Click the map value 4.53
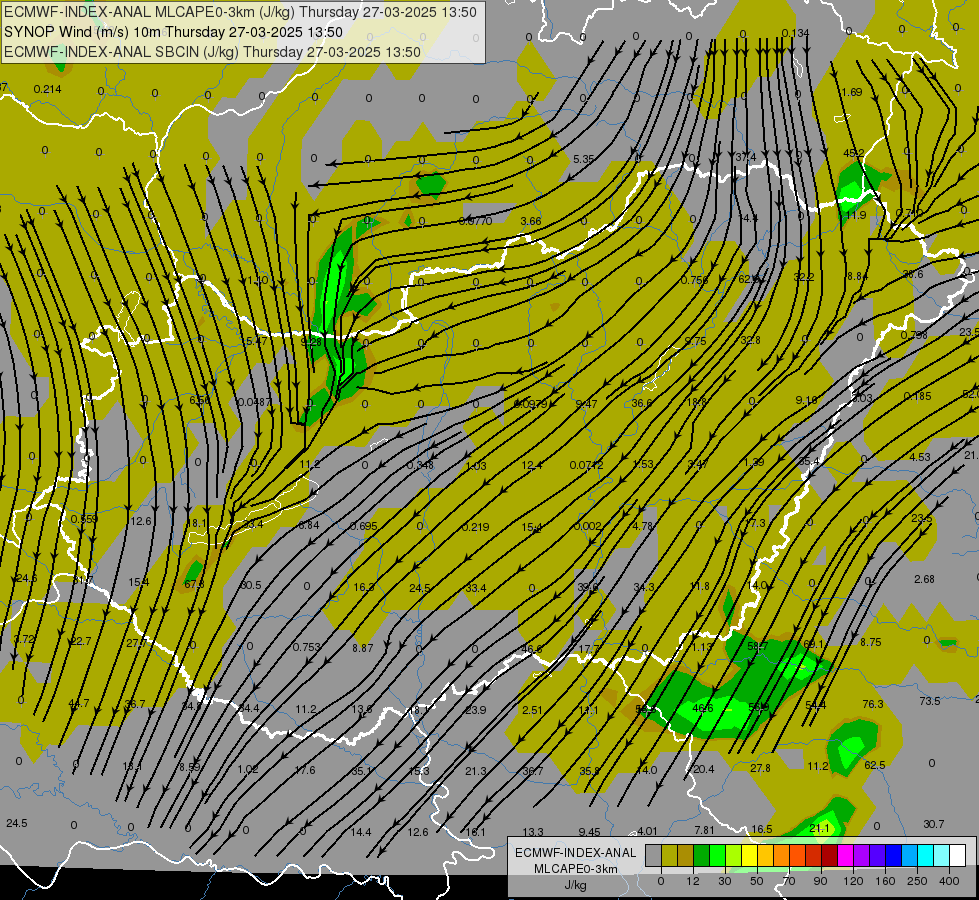979x900 pixels. [x=920, y=457]
